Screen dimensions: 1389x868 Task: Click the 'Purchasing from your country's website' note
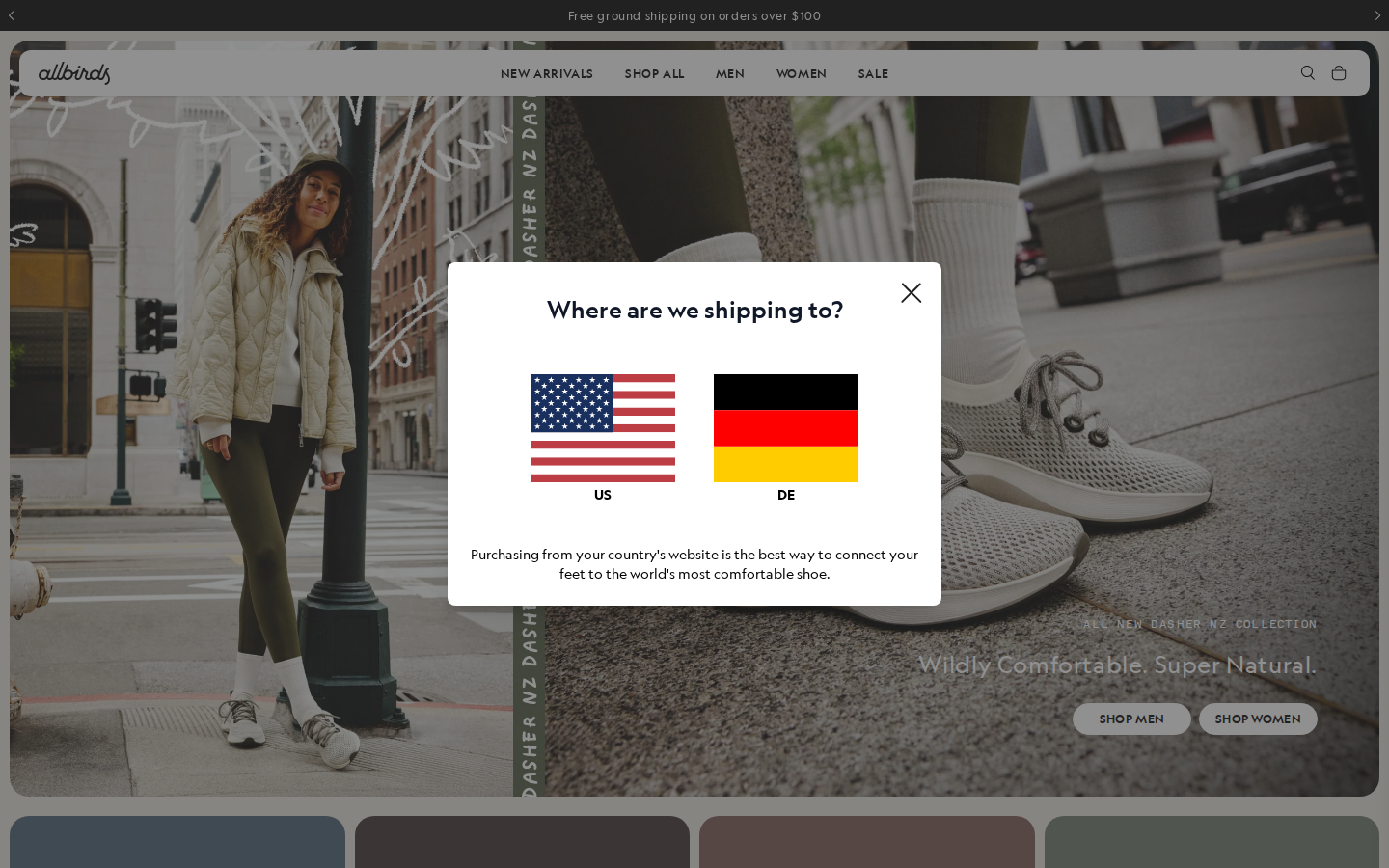[694, 564]
